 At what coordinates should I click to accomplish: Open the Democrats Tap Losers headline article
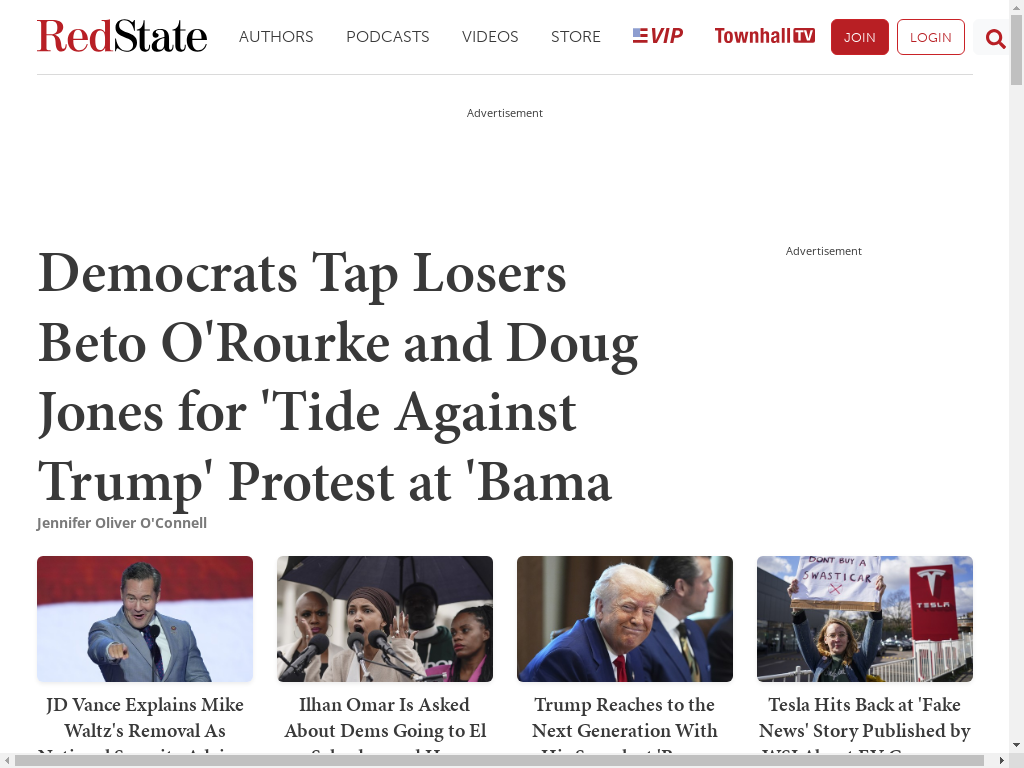pos(338,377)
